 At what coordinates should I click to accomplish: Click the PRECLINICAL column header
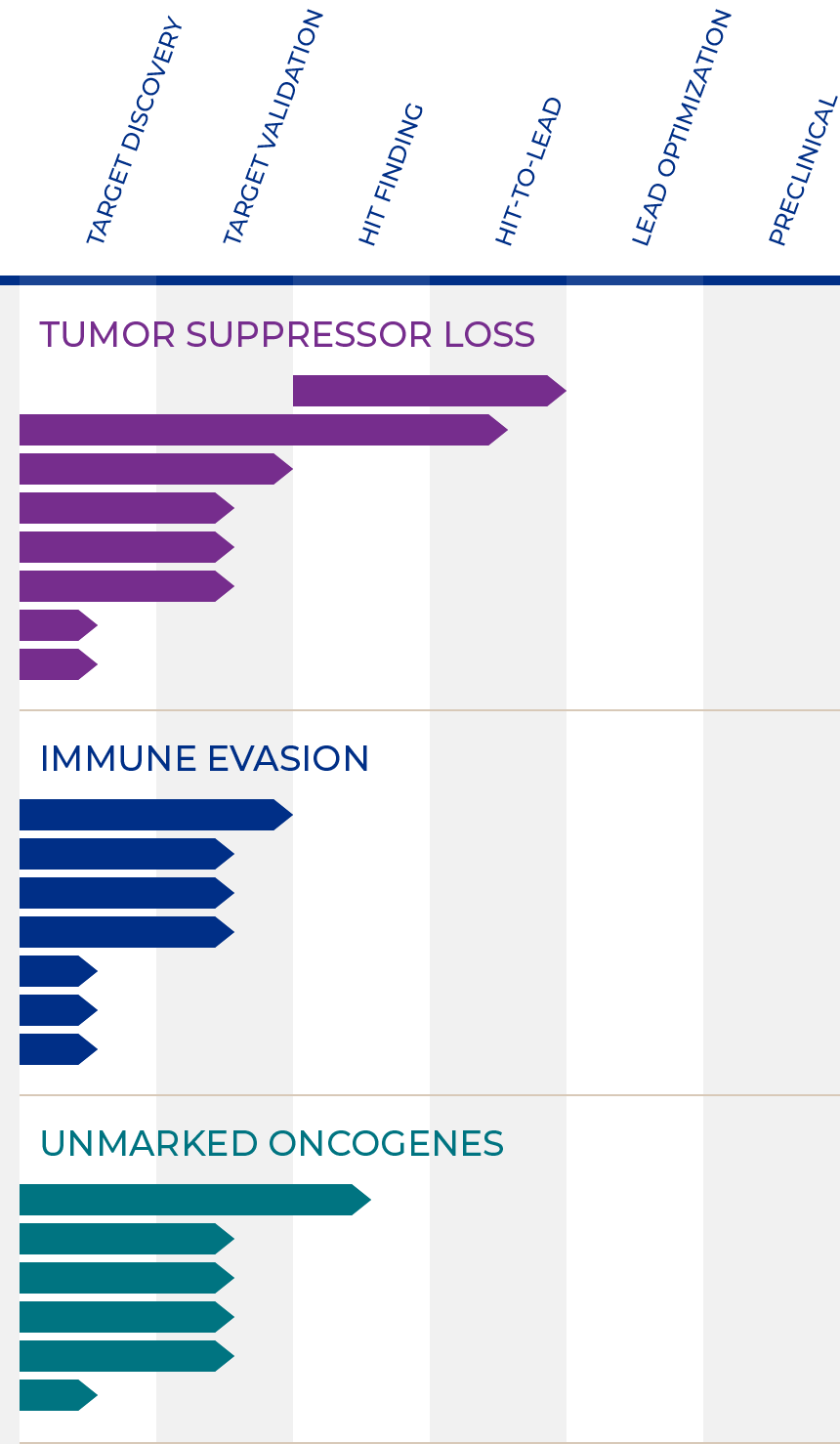(x=803, y=170)
